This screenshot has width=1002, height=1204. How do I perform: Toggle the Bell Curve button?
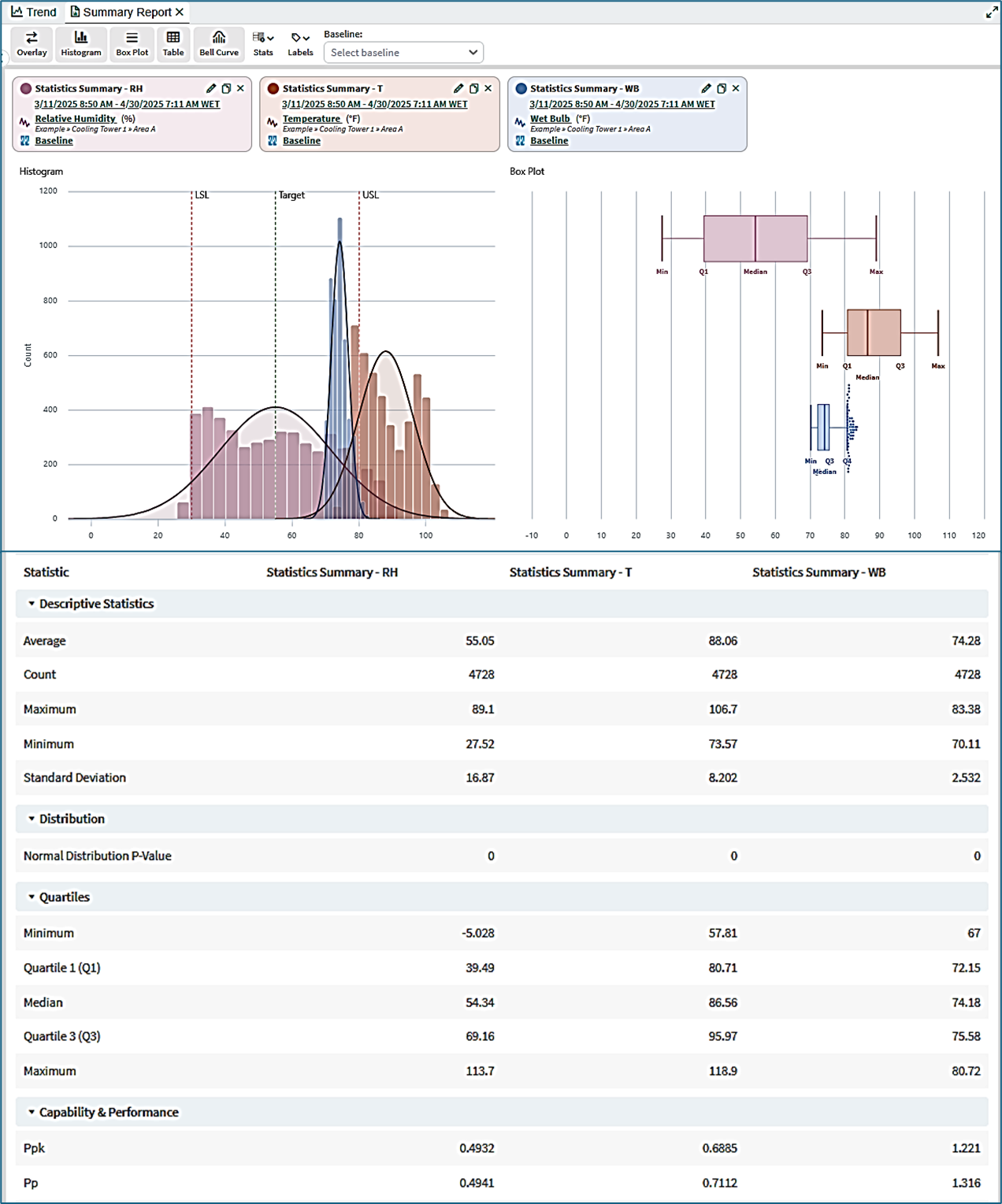click(x=219, y=43)
